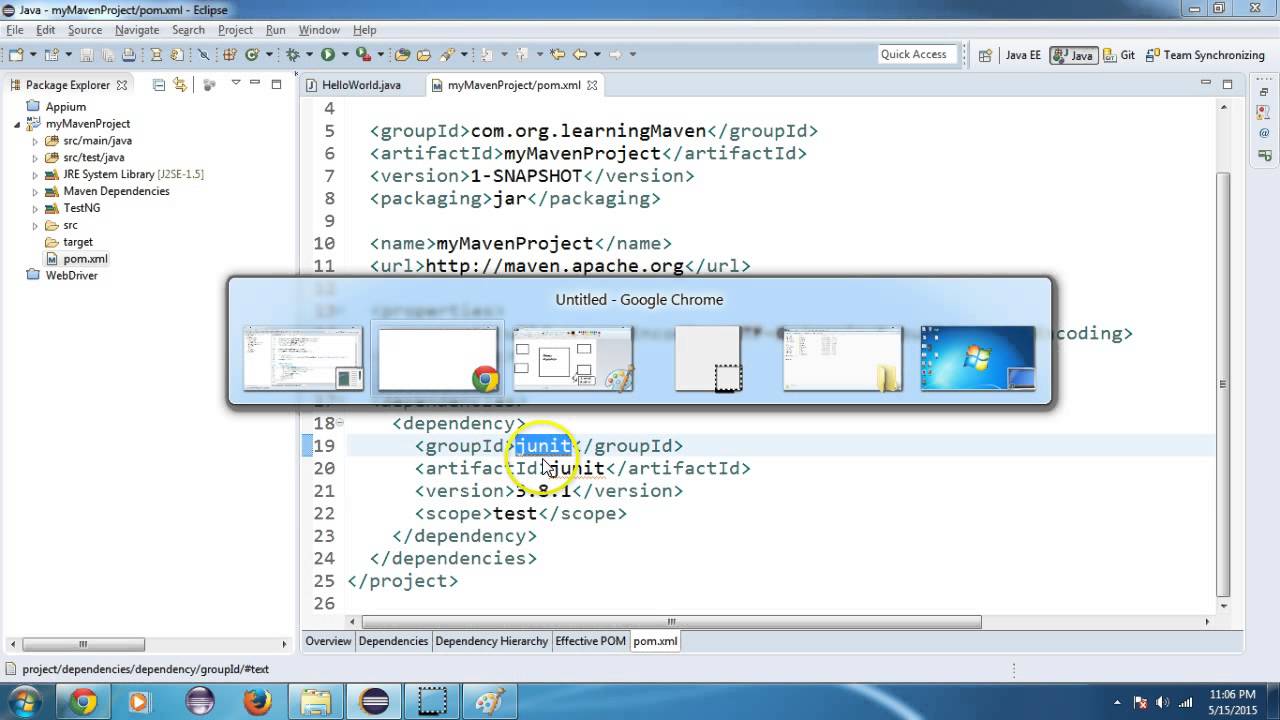Open the File menu
The width and height of the screenshot is (1280, 720).
15,30
